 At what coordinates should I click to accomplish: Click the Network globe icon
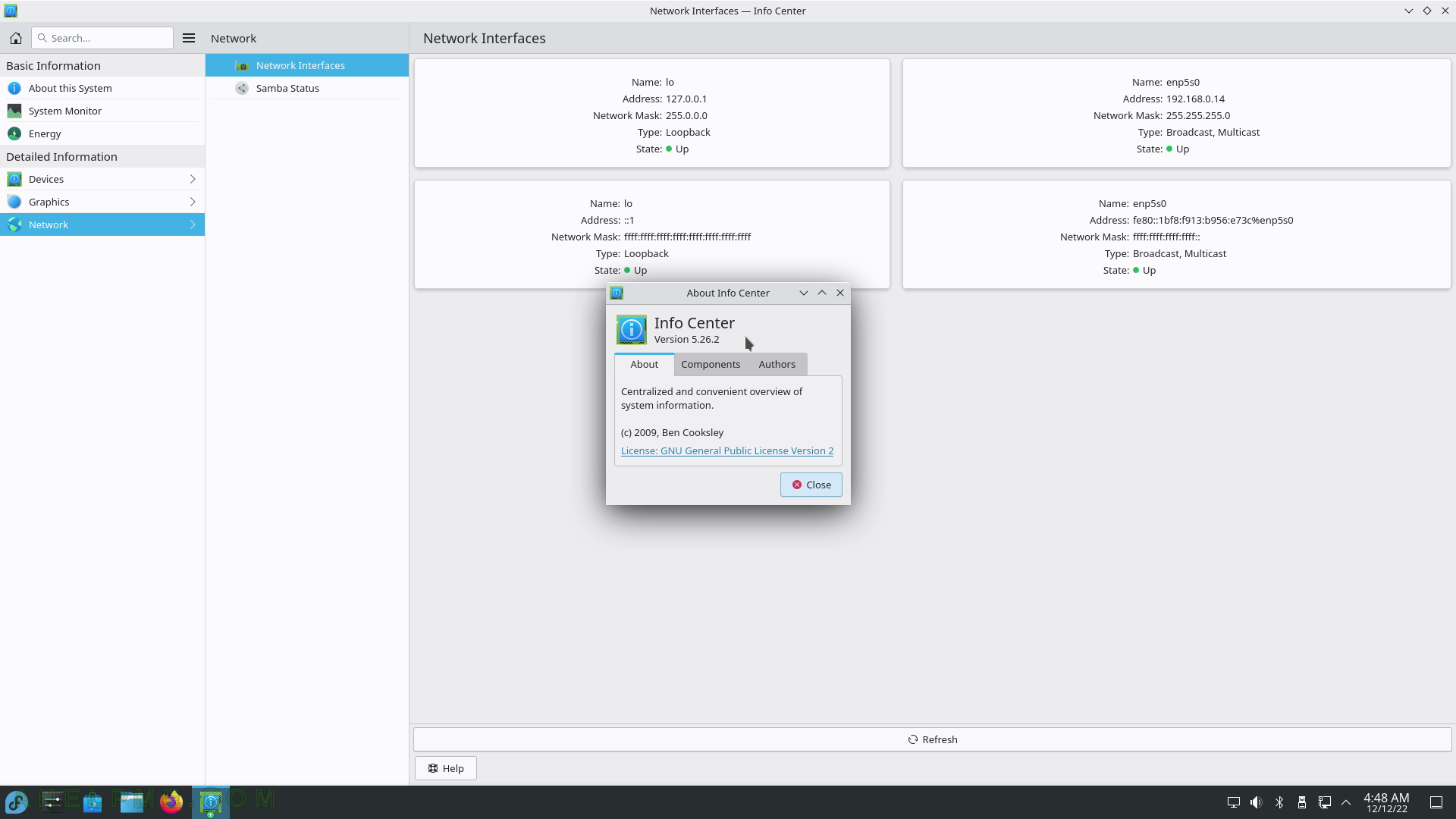(14, 224)
